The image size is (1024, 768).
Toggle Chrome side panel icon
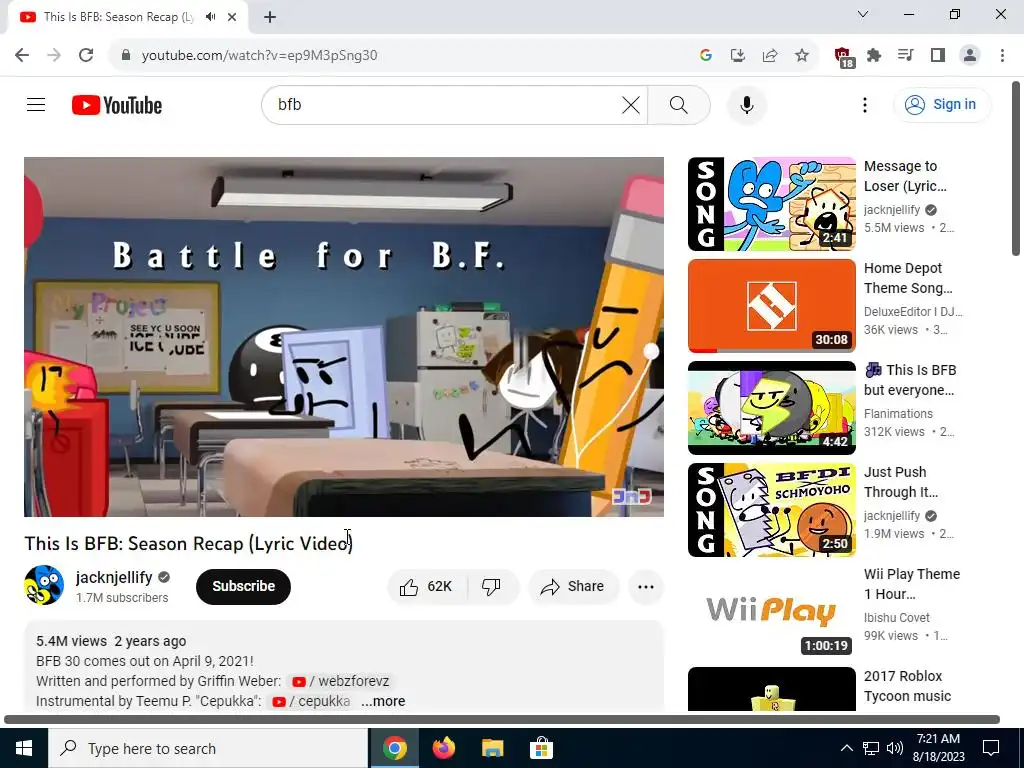point(938,55)
